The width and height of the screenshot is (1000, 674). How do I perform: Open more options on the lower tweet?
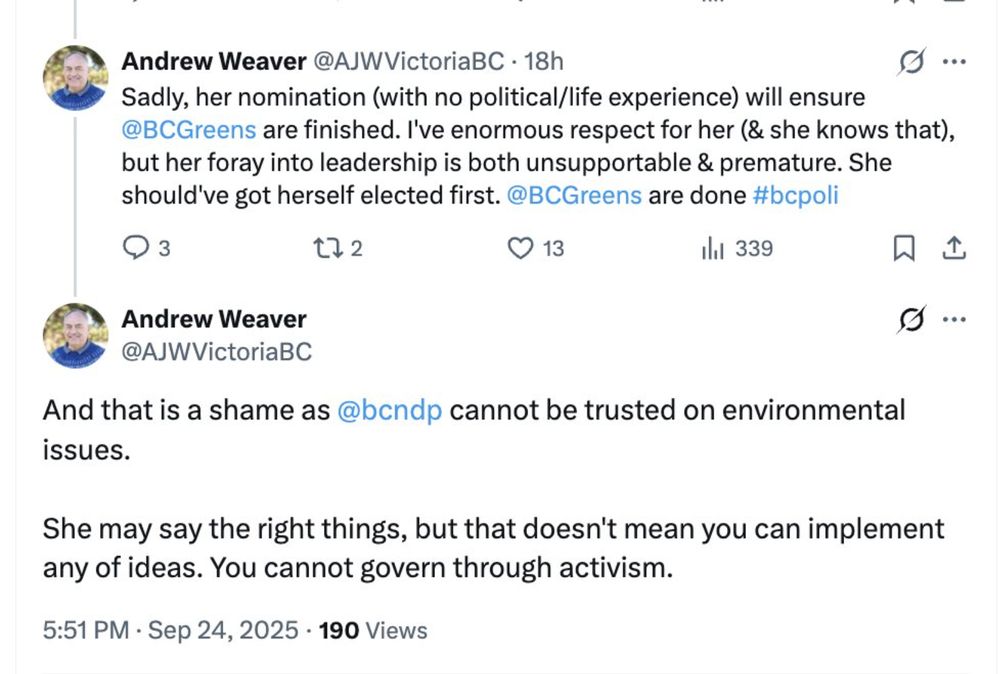[954, 320]
